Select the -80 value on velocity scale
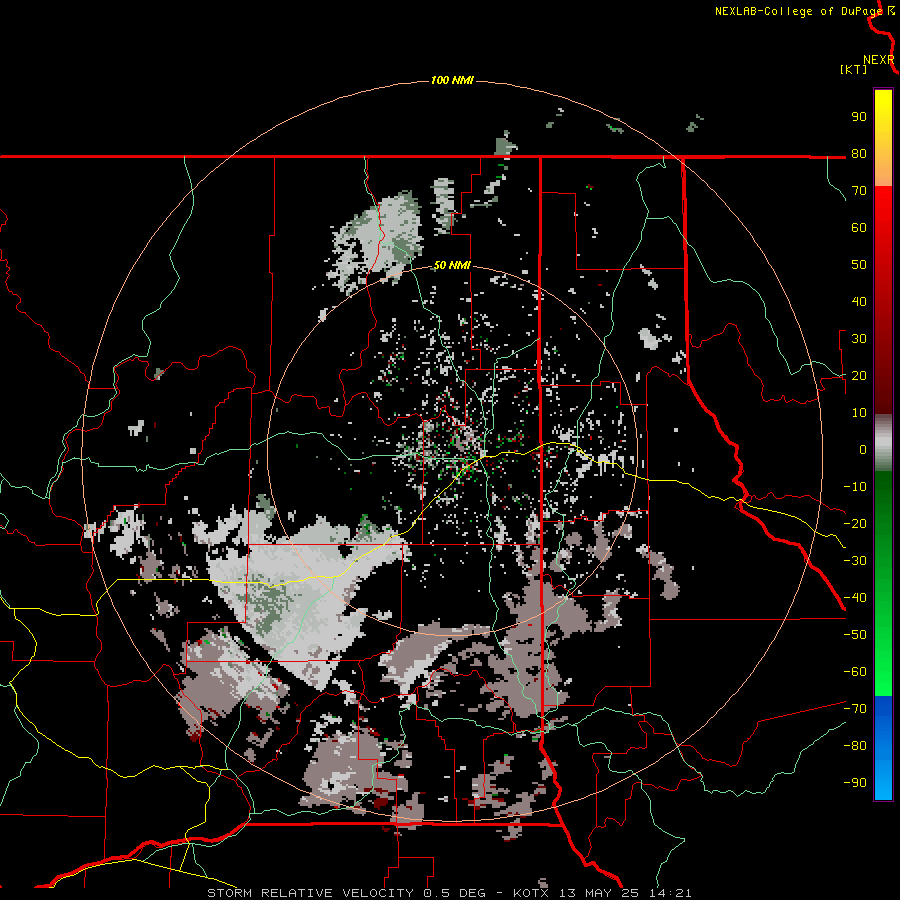Screen dimensions: 900x900 [855, 746]
